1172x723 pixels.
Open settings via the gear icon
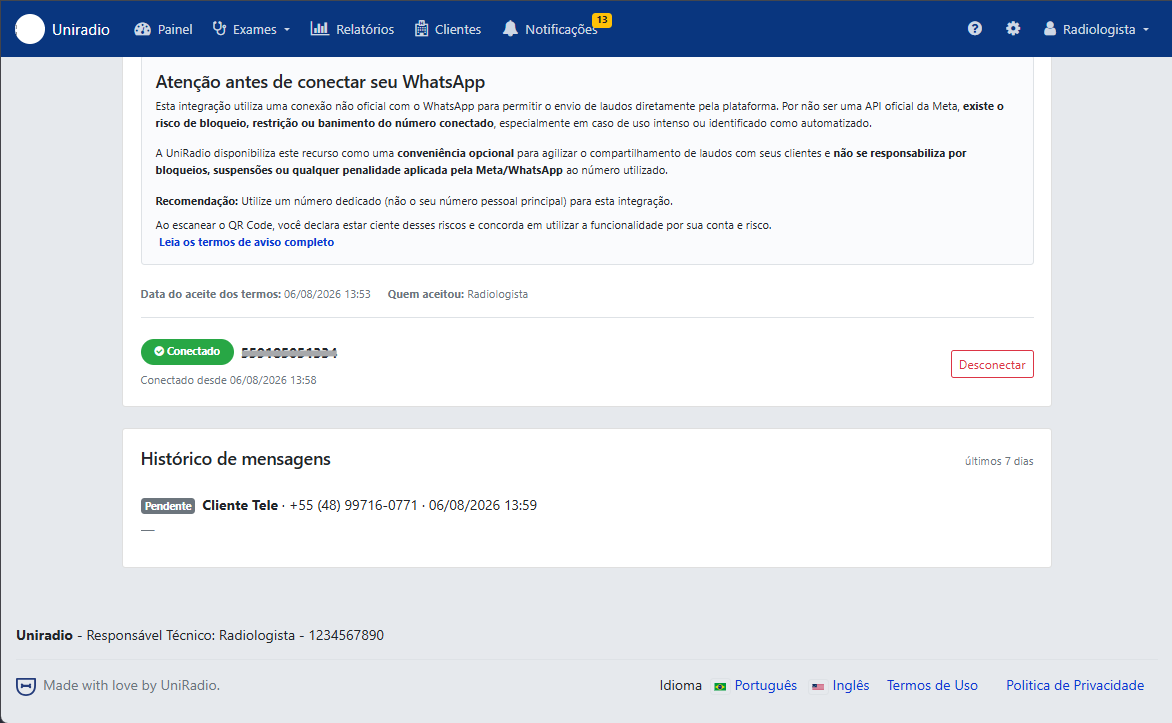[1013, 28]
